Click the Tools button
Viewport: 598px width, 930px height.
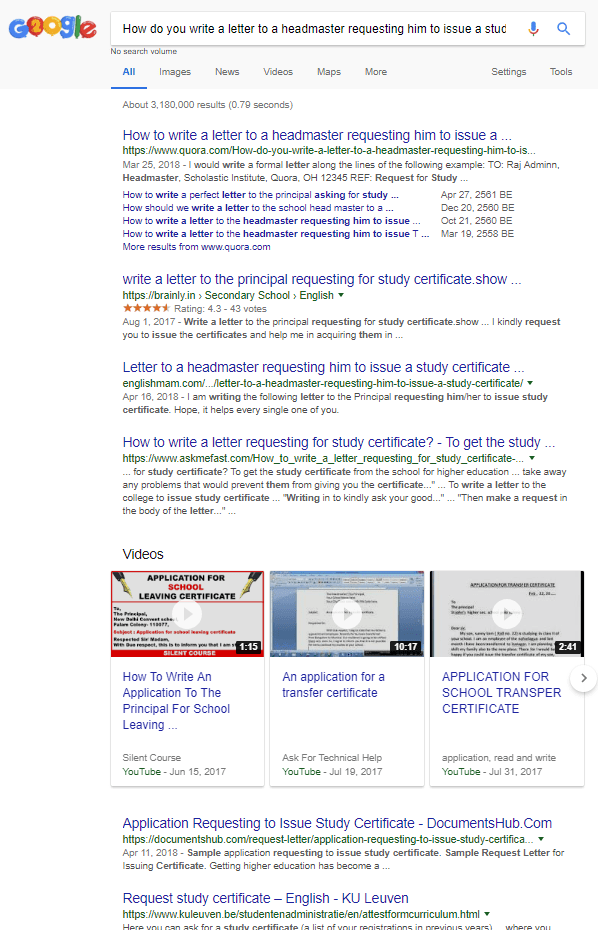(x=561, y=72)
